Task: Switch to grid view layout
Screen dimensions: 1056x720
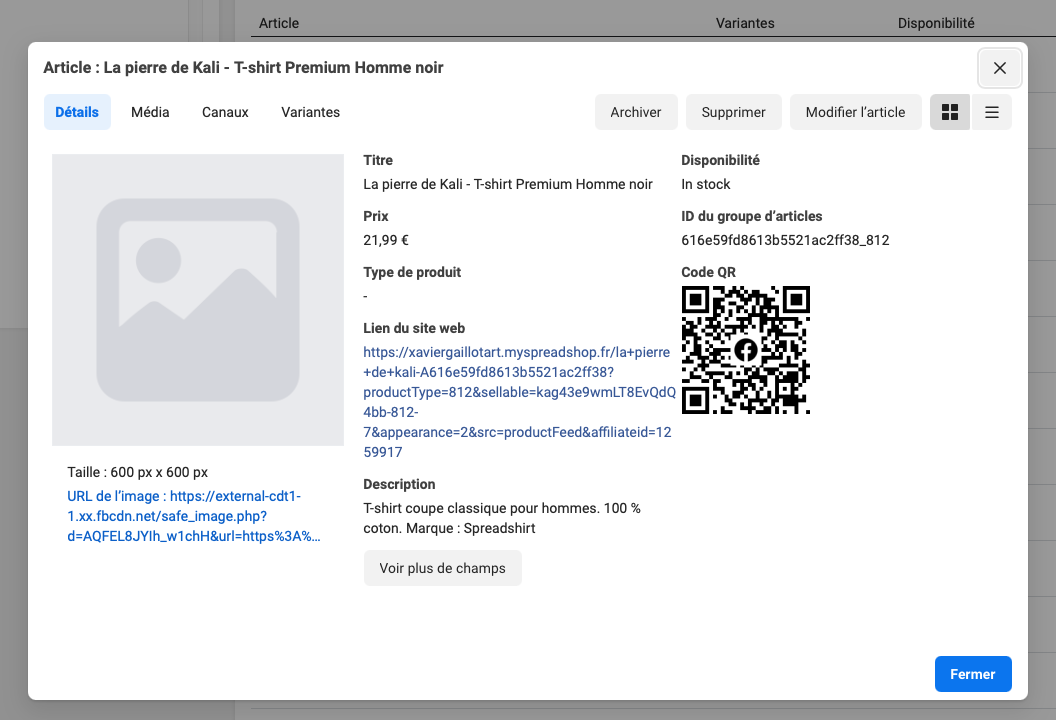Action: pyautogui.click(x=950, y=112)
